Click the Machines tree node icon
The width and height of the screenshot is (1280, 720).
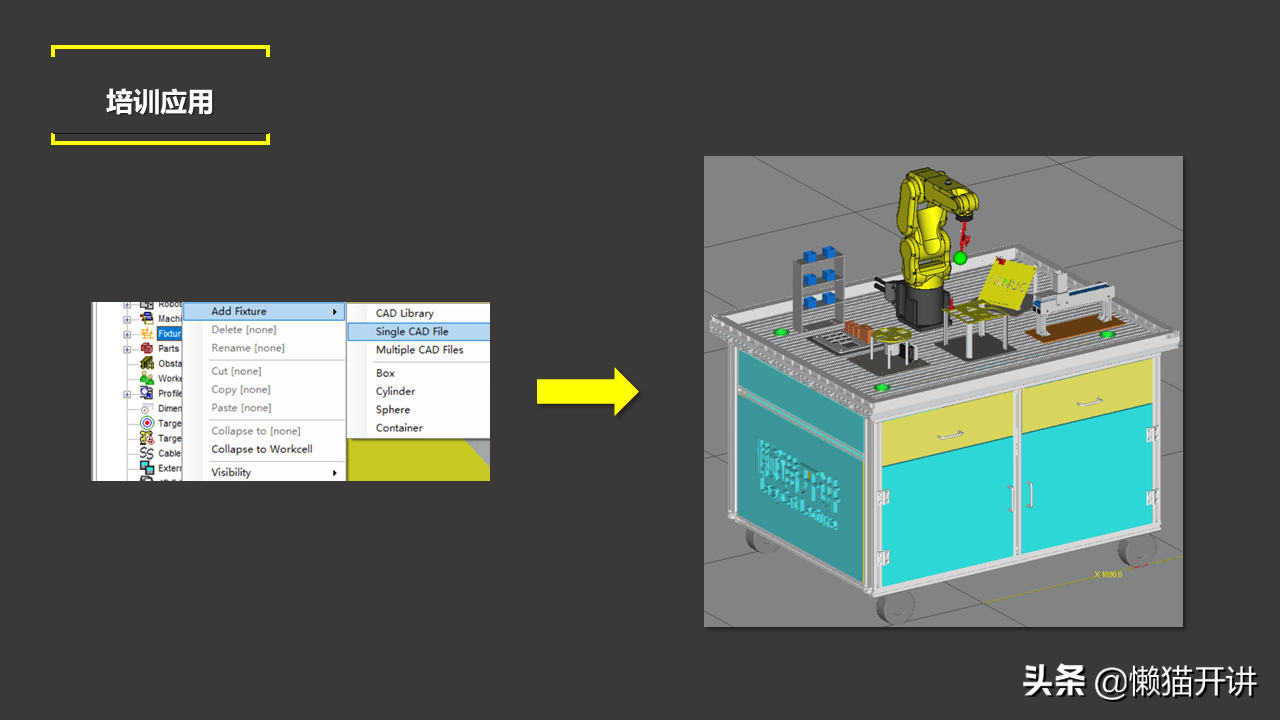(147, 319)
